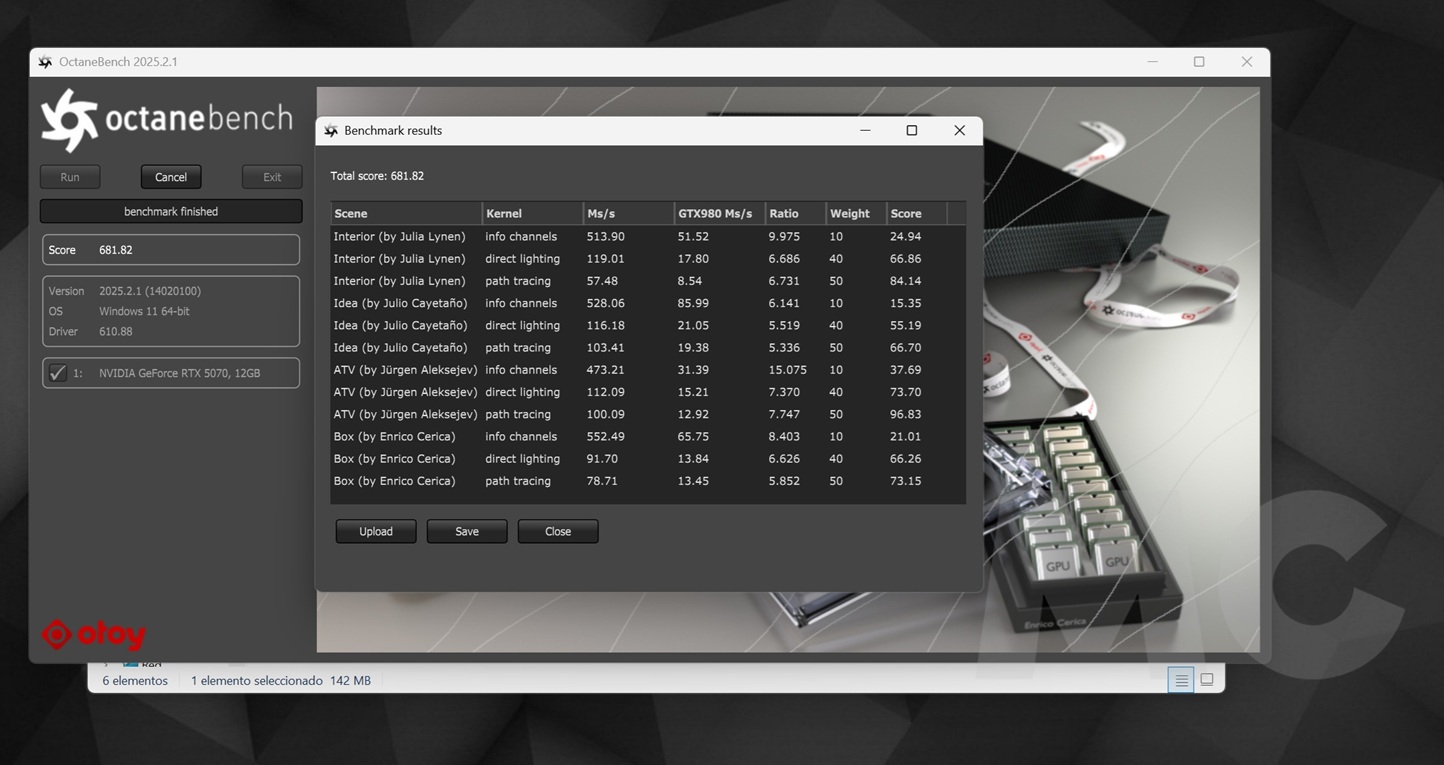The height and width of the screenshot is (765, 1444).
Task: Click the '15.075' ratio cell
Action: [x=788, y=370]
